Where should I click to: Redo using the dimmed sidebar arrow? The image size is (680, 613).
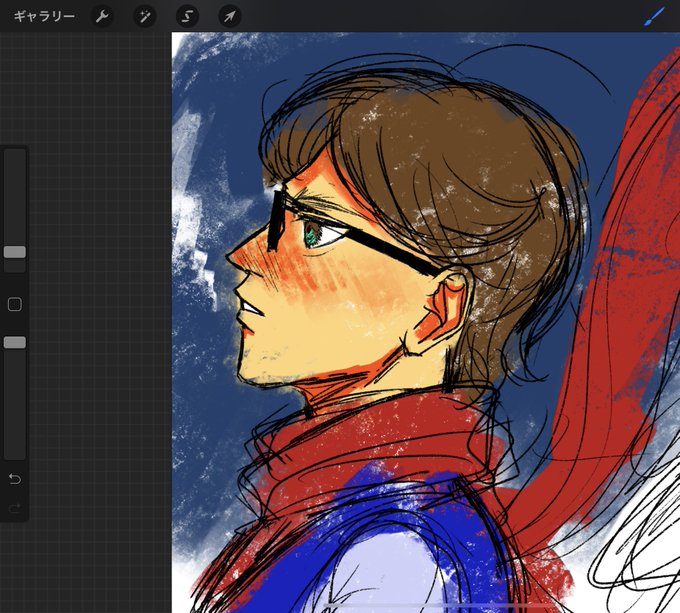coord(15,508)
